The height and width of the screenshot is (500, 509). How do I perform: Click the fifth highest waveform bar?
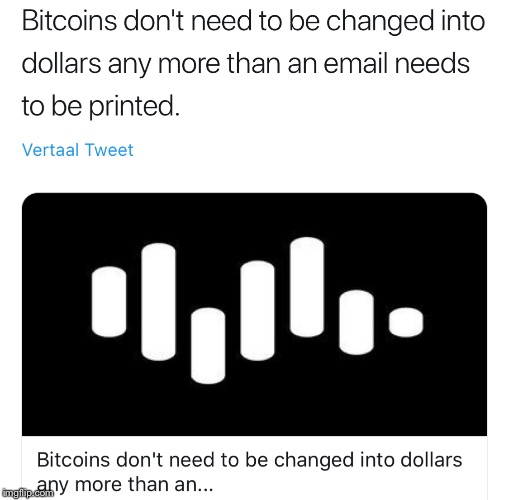(307, 287)
